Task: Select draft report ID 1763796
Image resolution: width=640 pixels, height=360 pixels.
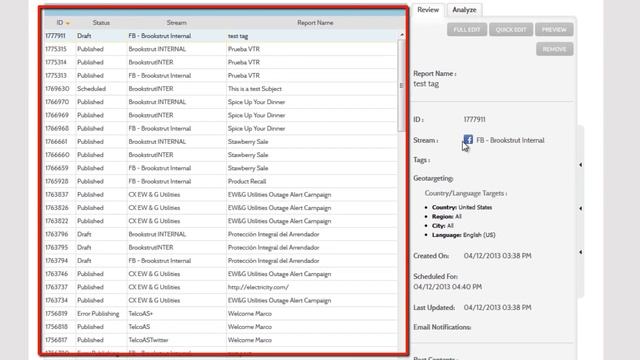Action: click(220, 234)
